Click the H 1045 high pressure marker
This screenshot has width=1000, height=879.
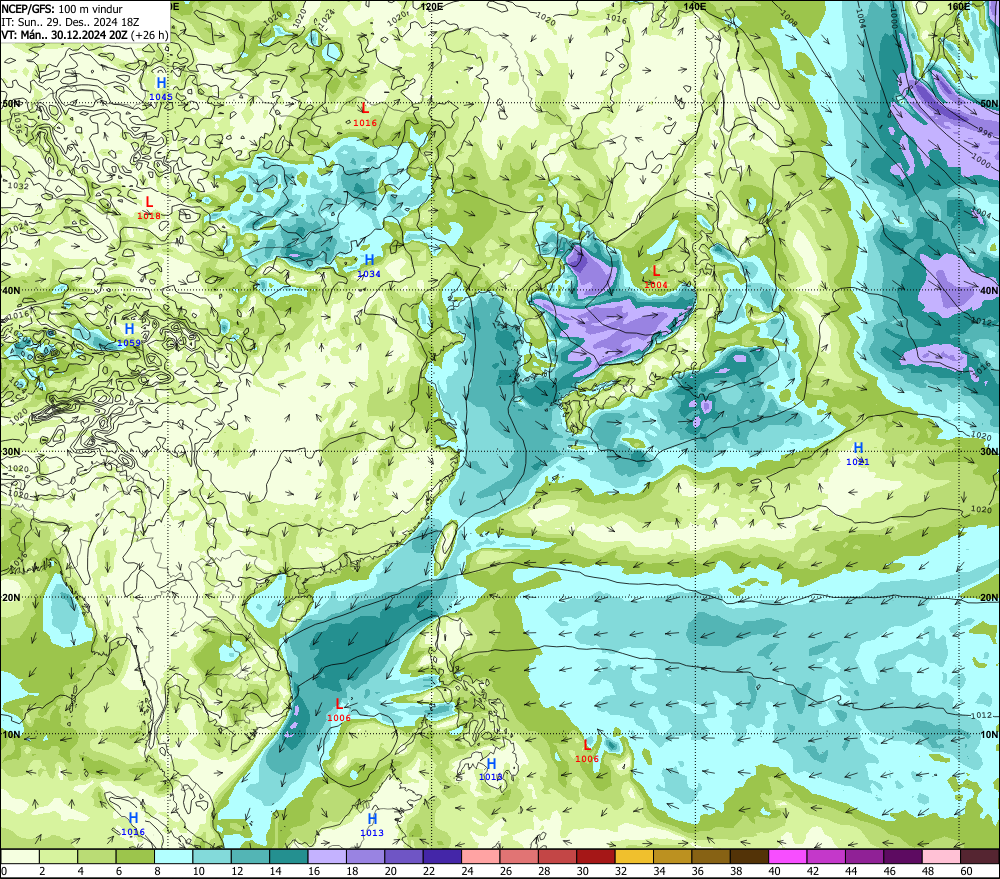point(161,89)
